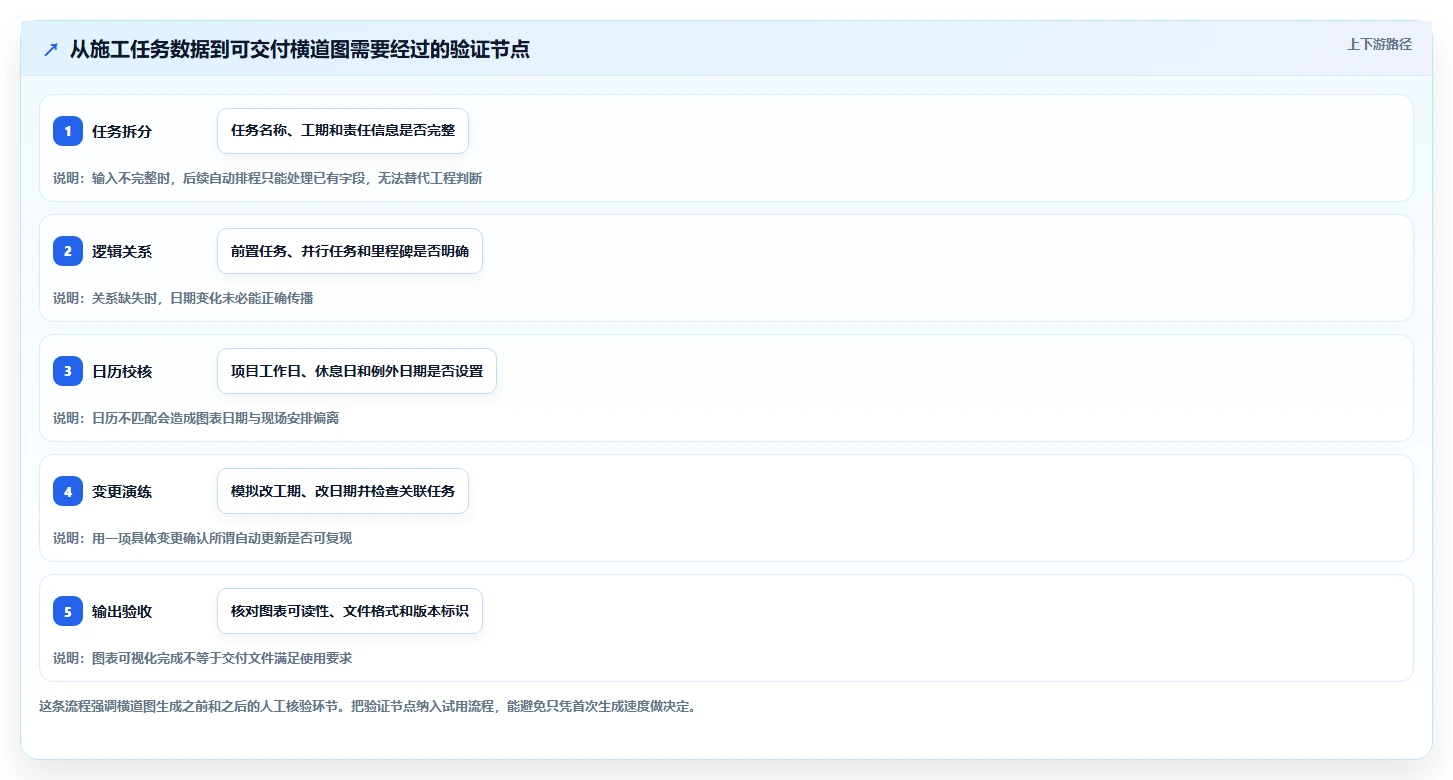The image size is (1453, 780).
Task: Click the 变更演练 step label
Action: click(122, 491)
